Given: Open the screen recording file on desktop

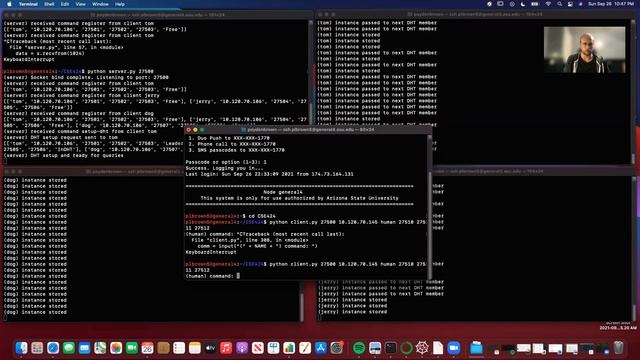Looking at the screenshot, I should pyautogui.click(x=618, y=327).
